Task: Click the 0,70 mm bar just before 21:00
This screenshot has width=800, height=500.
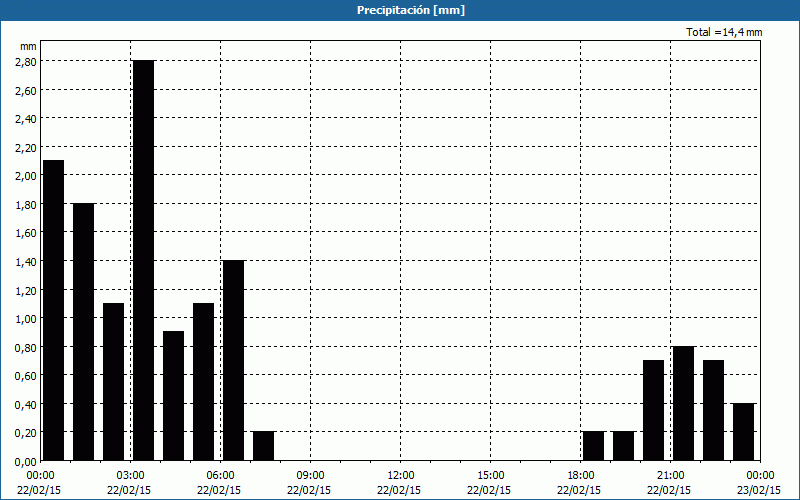Action: [654, 410]
